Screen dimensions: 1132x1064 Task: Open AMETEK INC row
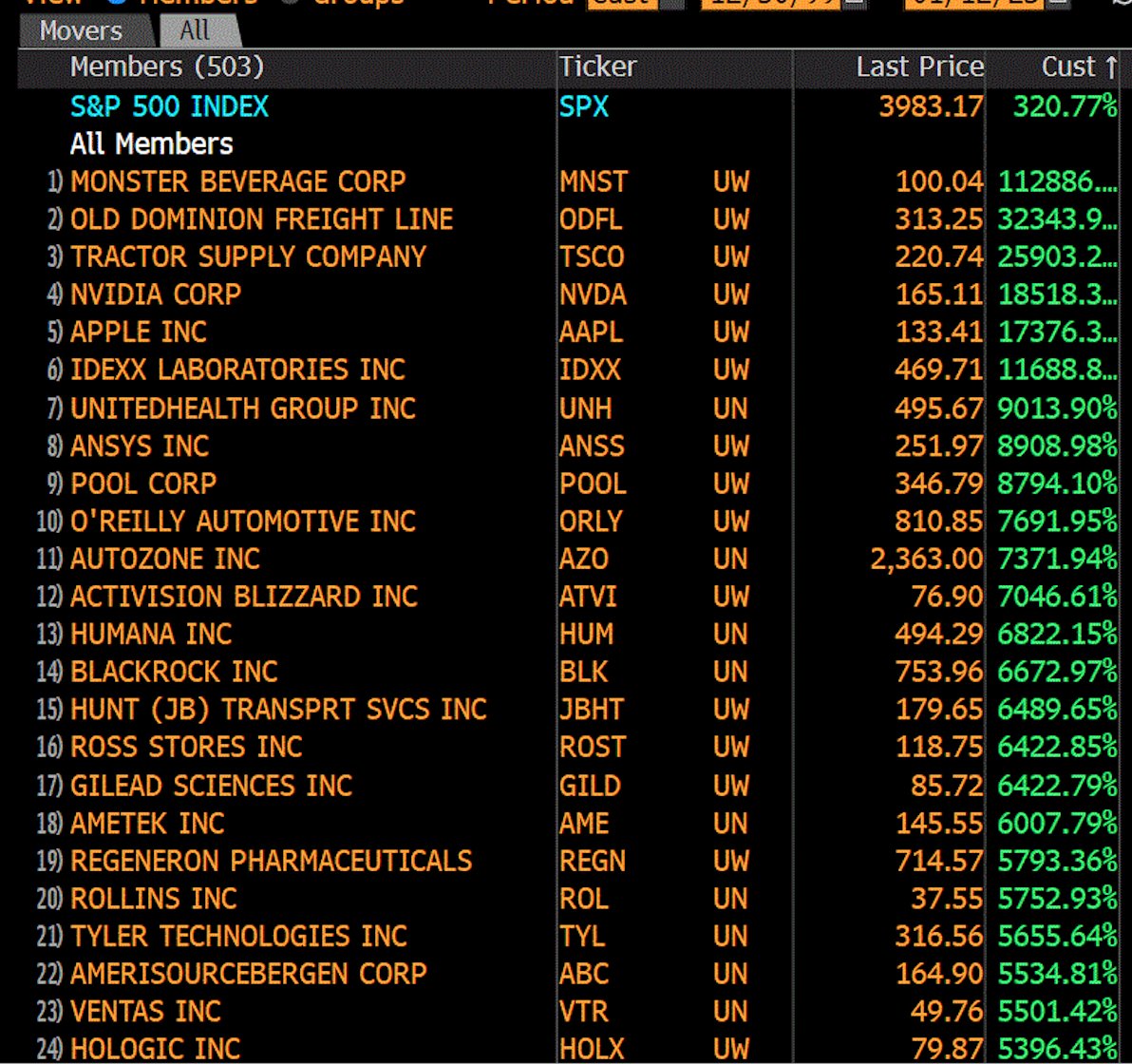pos(568,824)
